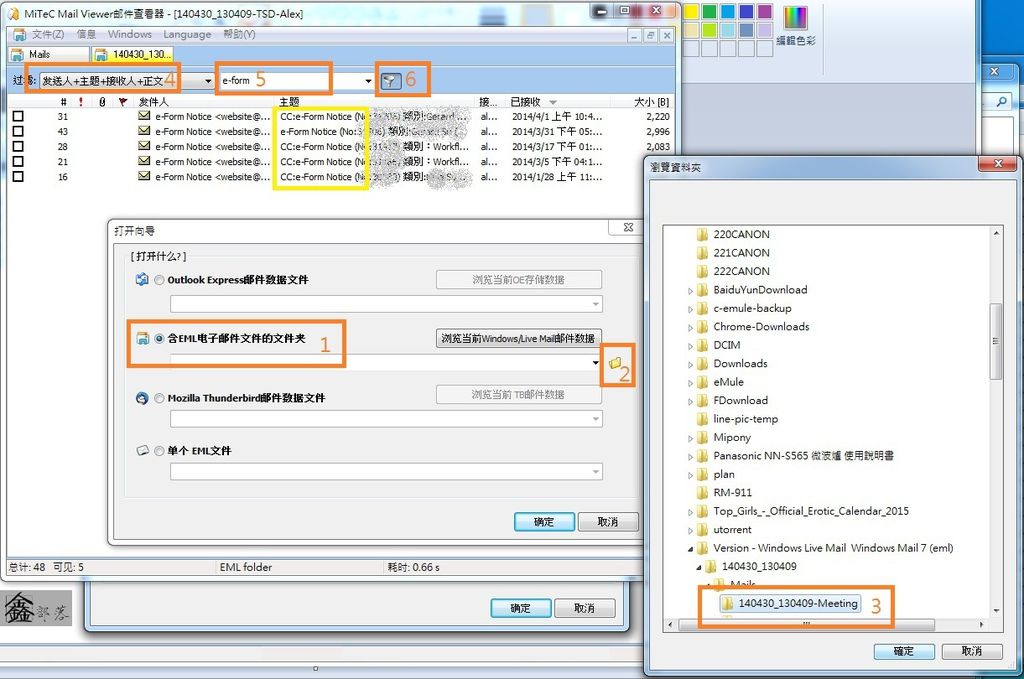Screen dimensions: 1024x679
Task: Click the EML folder icon in the wizard
Action: click(142, 338)
